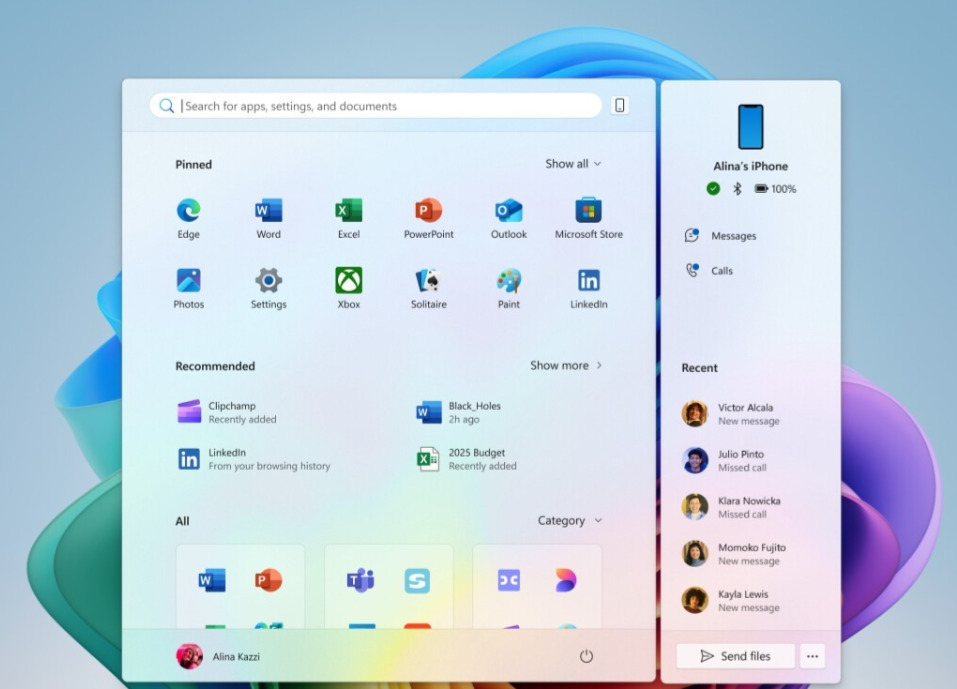Open the recommended Black_Holes document

(x=459, y=412)
